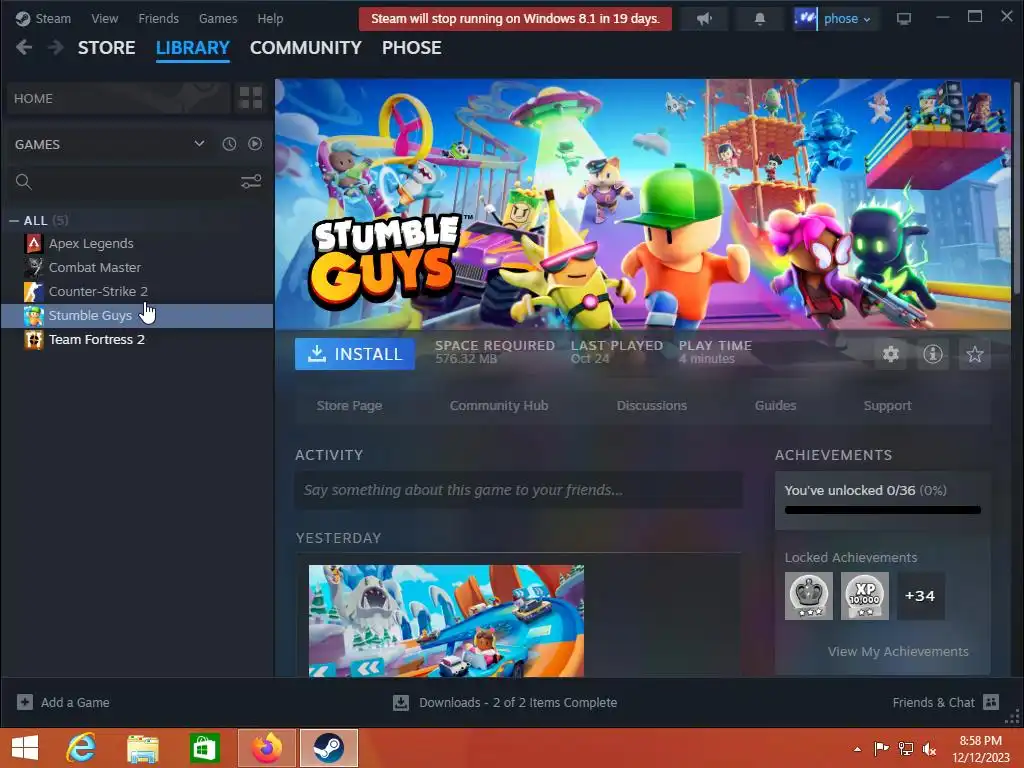Click the back navigation arrow
This screenshot has width=1024, height=768.
click(24, 48)
